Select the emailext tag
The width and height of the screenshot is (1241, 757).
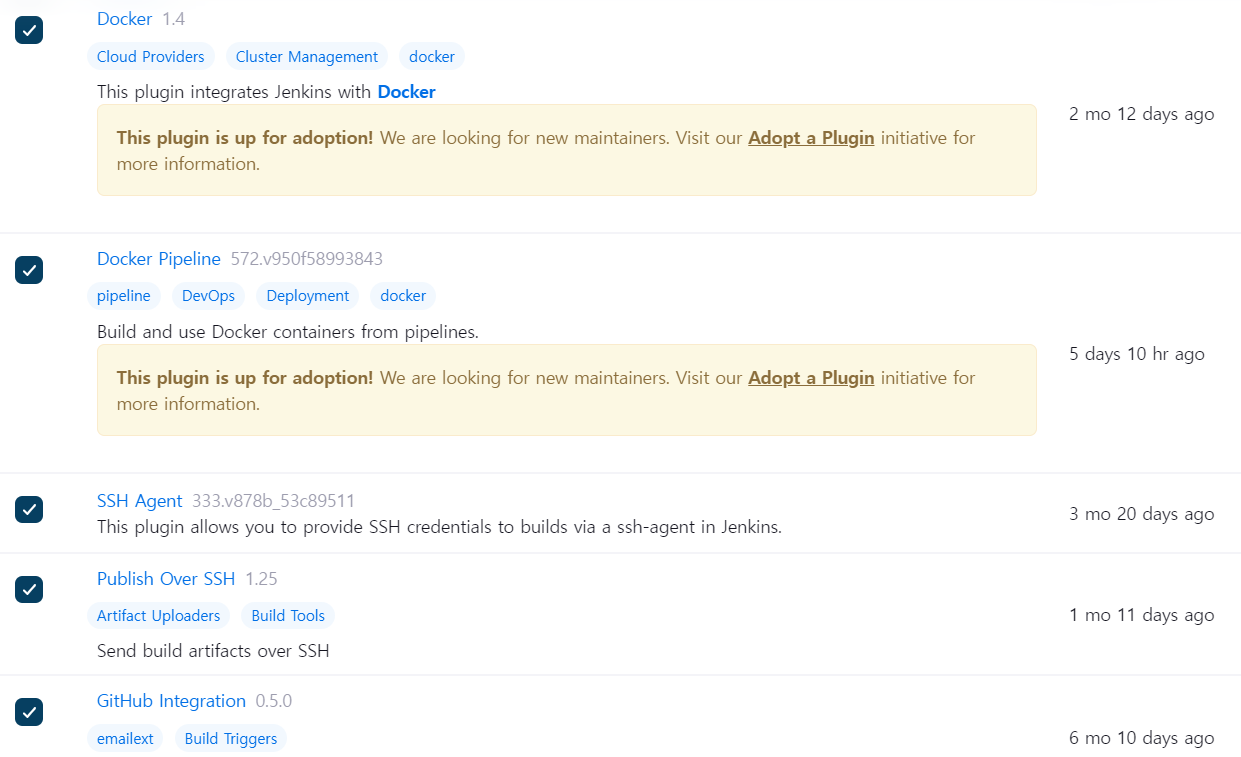[x=125, y=739]
